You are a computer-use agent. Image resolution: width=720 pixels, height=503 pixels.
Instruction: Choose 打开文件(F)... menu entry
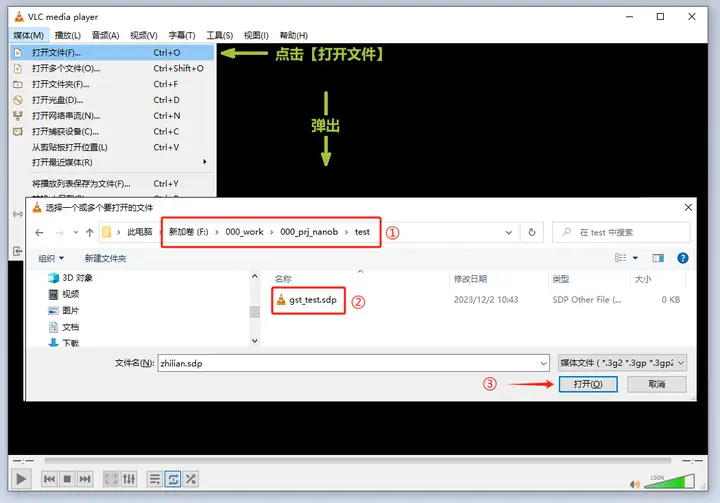[x=112, y=53]
